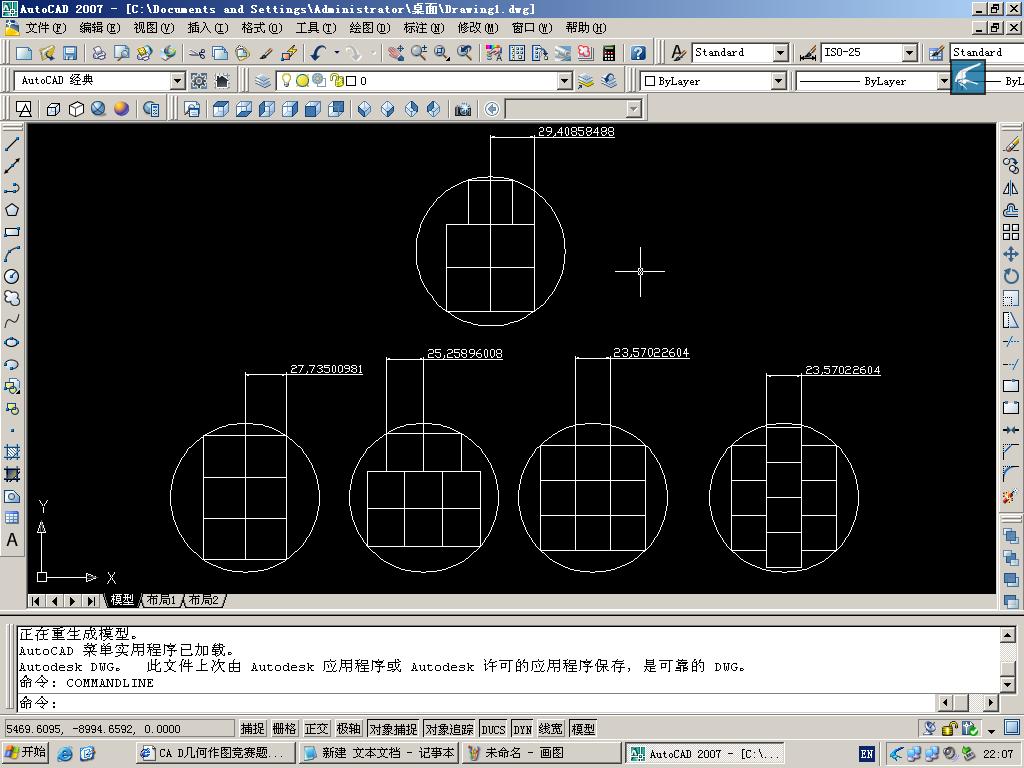Click the Workspace settings gear icon
The height and width of the screenshot is (768, 1024).
click(x=199, y=81)
